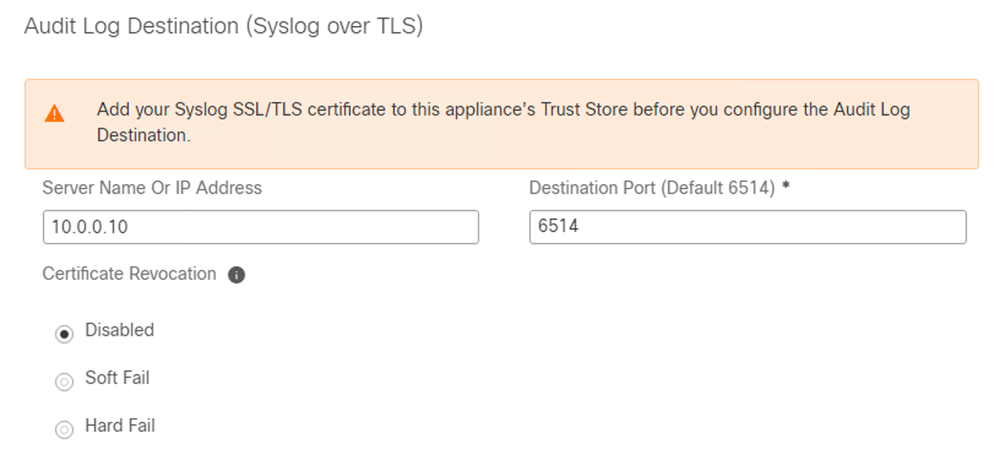Enable the Hard Fail radio option

pos(64,430)
